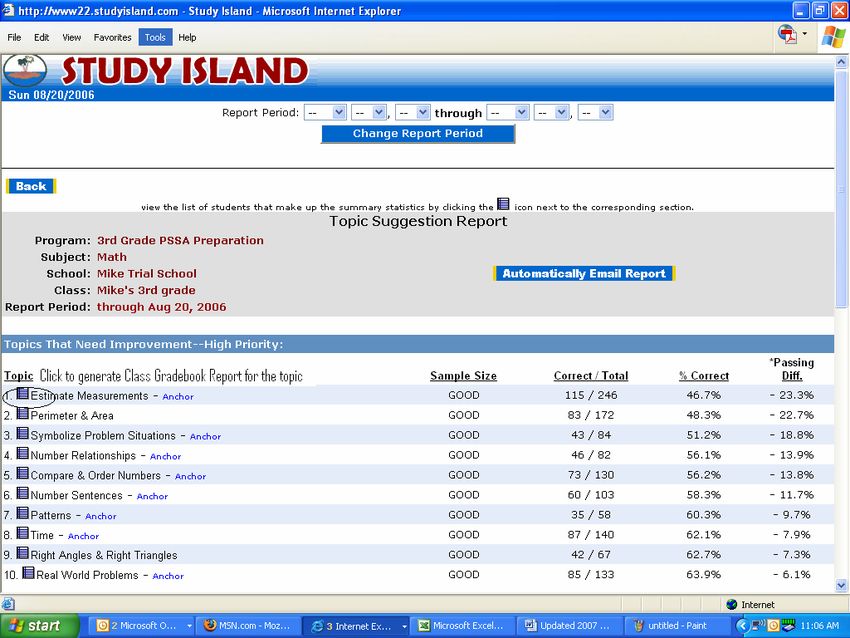Open the first start-date dropdown of Report Period
The image size is (850, 638).
[x=325, y=113]
